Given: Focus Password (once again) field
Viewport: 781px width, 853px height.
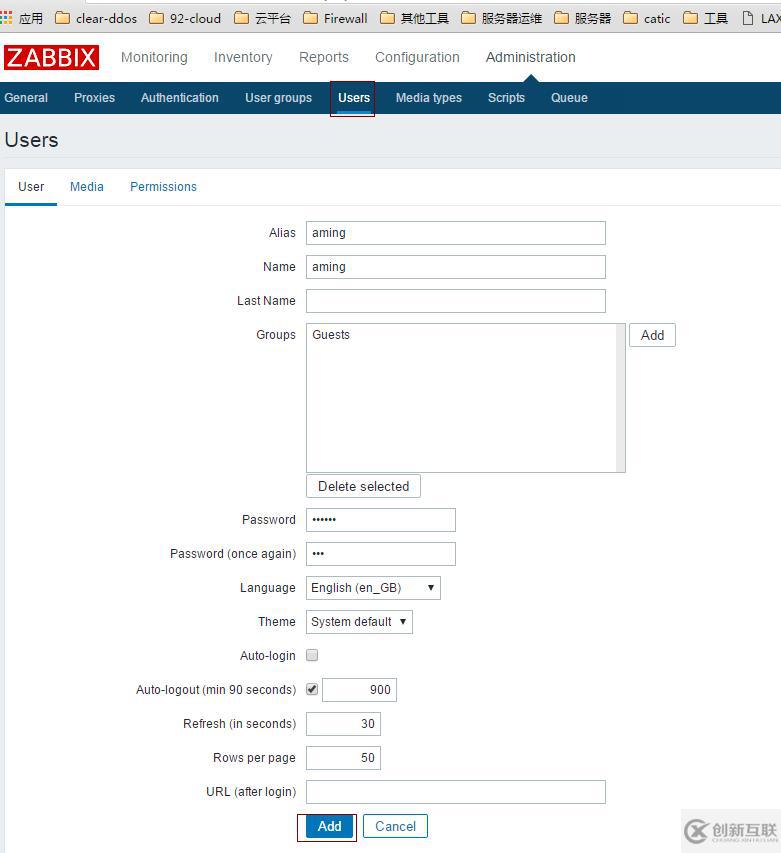Looking at the screenshot, I should pos(381,554).
